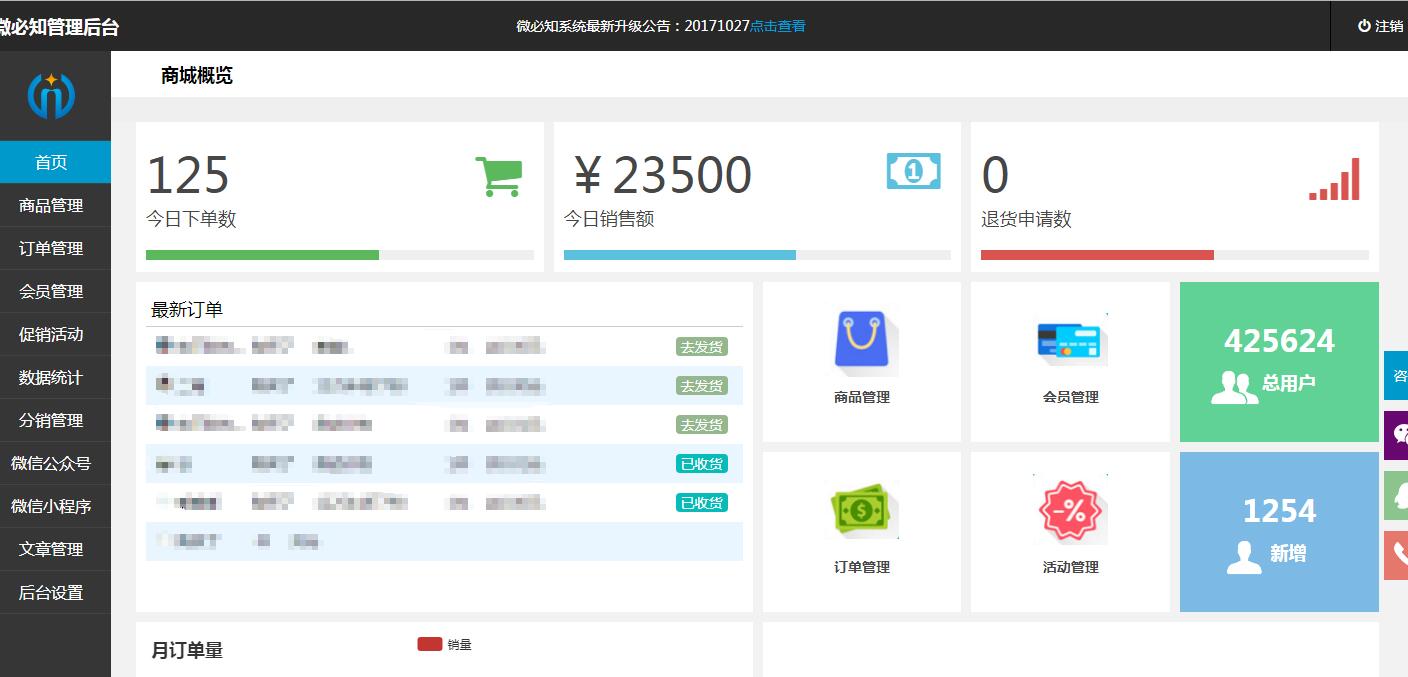Click the QQ contact icon on the right edge
This screenshot has height=677, width=1408.
(x=1396, y=495)
